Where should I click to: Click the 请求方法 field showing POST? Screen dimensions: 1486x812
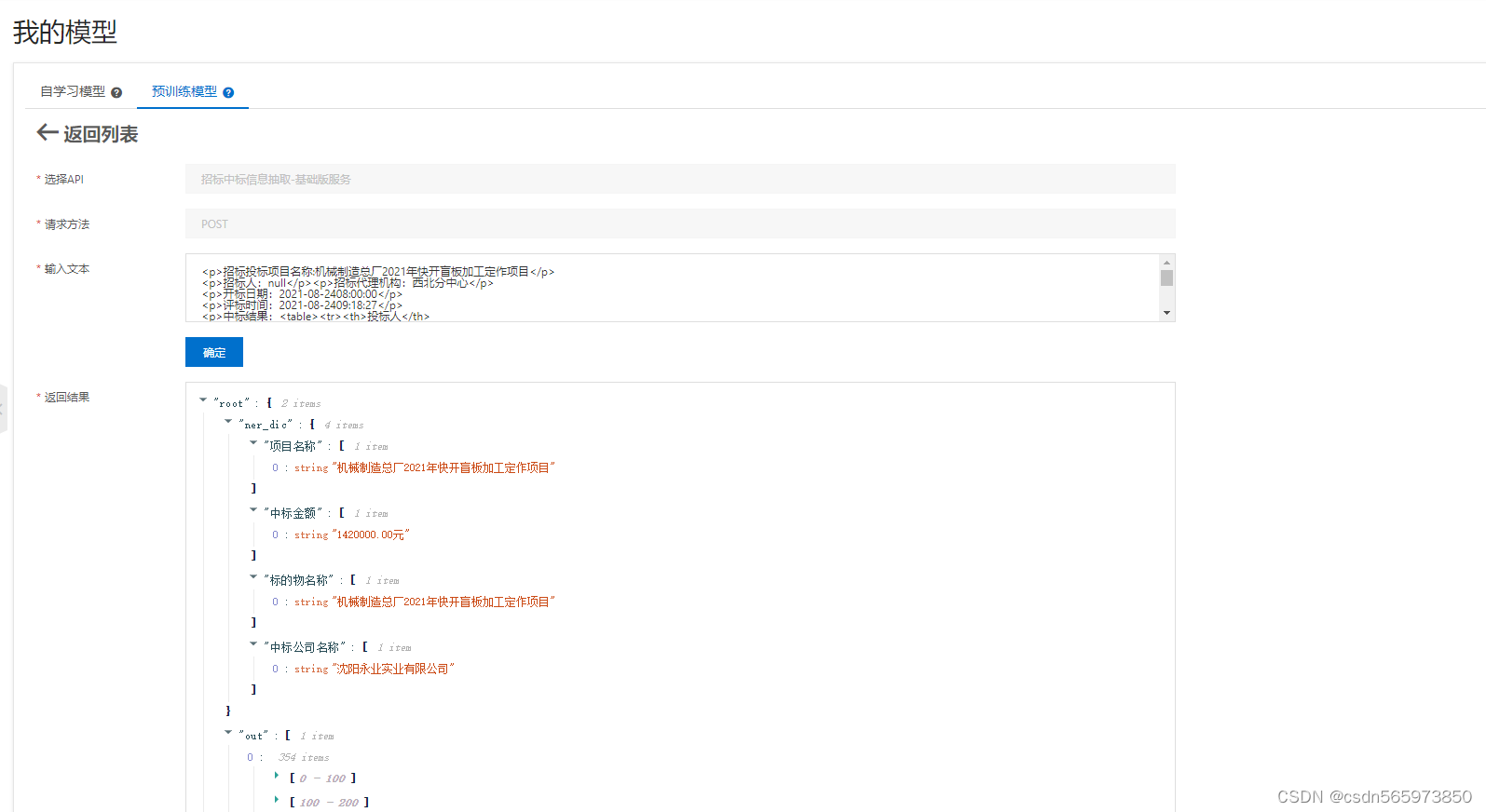click(680, 223)
